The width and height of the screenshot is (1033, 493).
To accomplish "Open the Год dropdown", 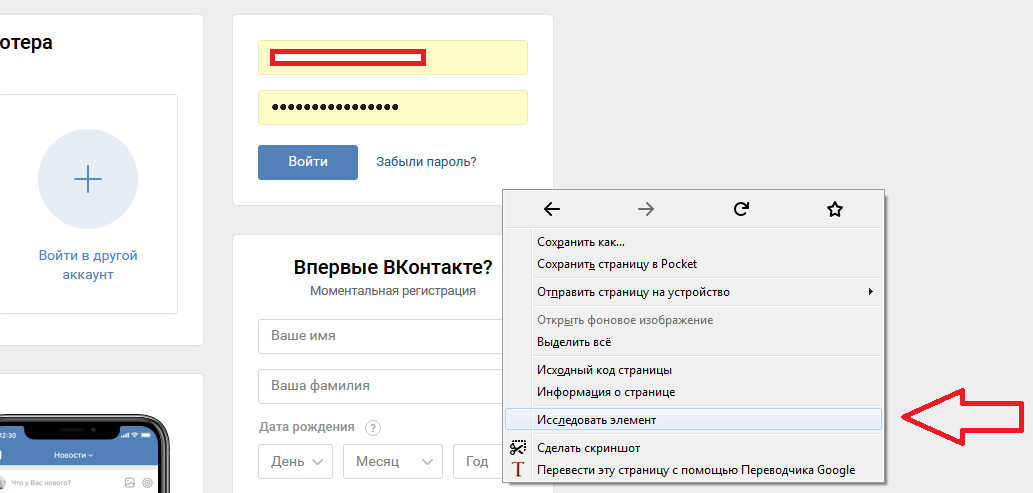I will [477, 461].
